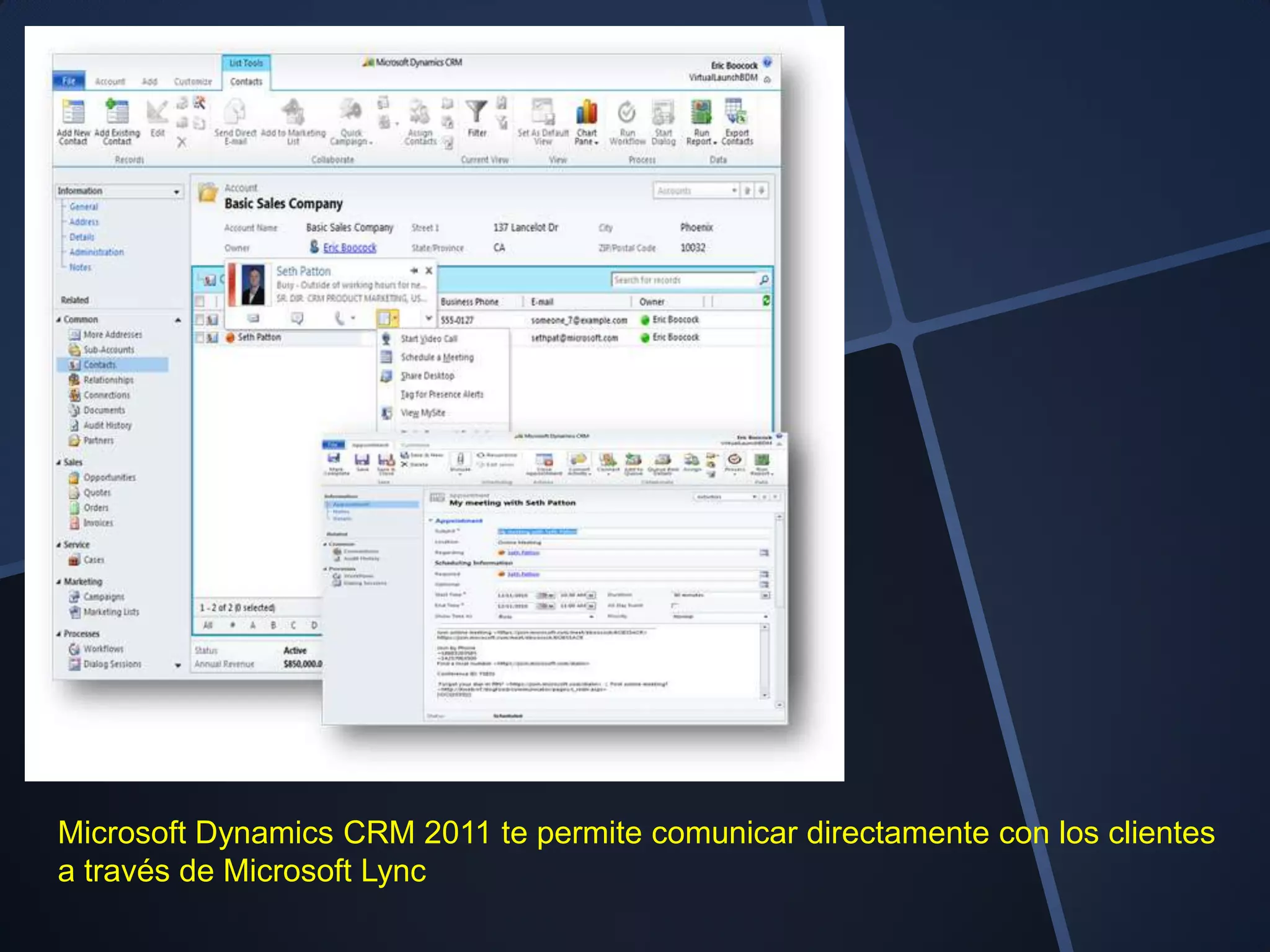Click Set As Default View icon
1270x952 pixels.
coord(542,113)
